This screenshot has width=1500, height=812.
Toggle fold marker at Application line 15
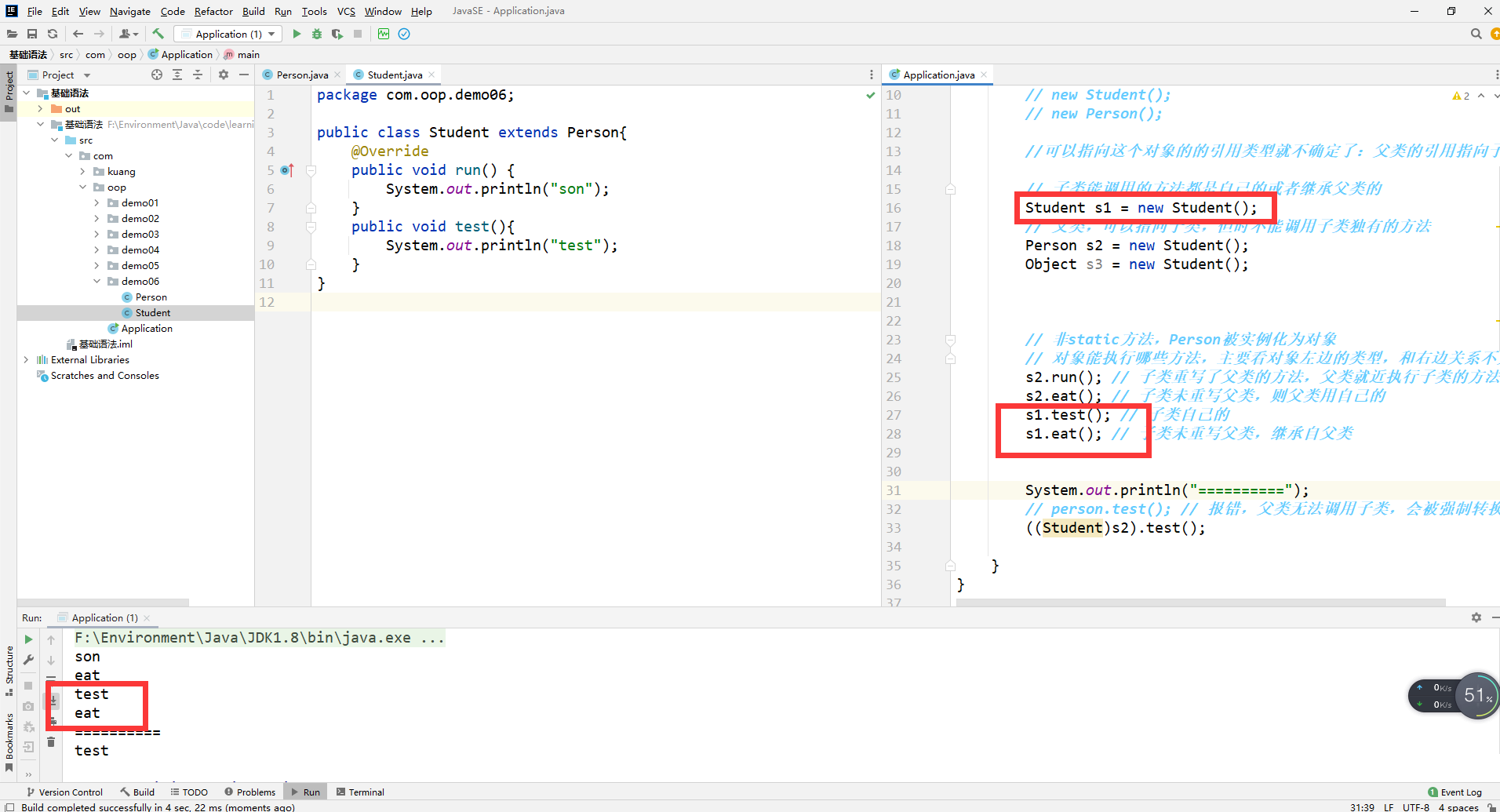[950, 189]
